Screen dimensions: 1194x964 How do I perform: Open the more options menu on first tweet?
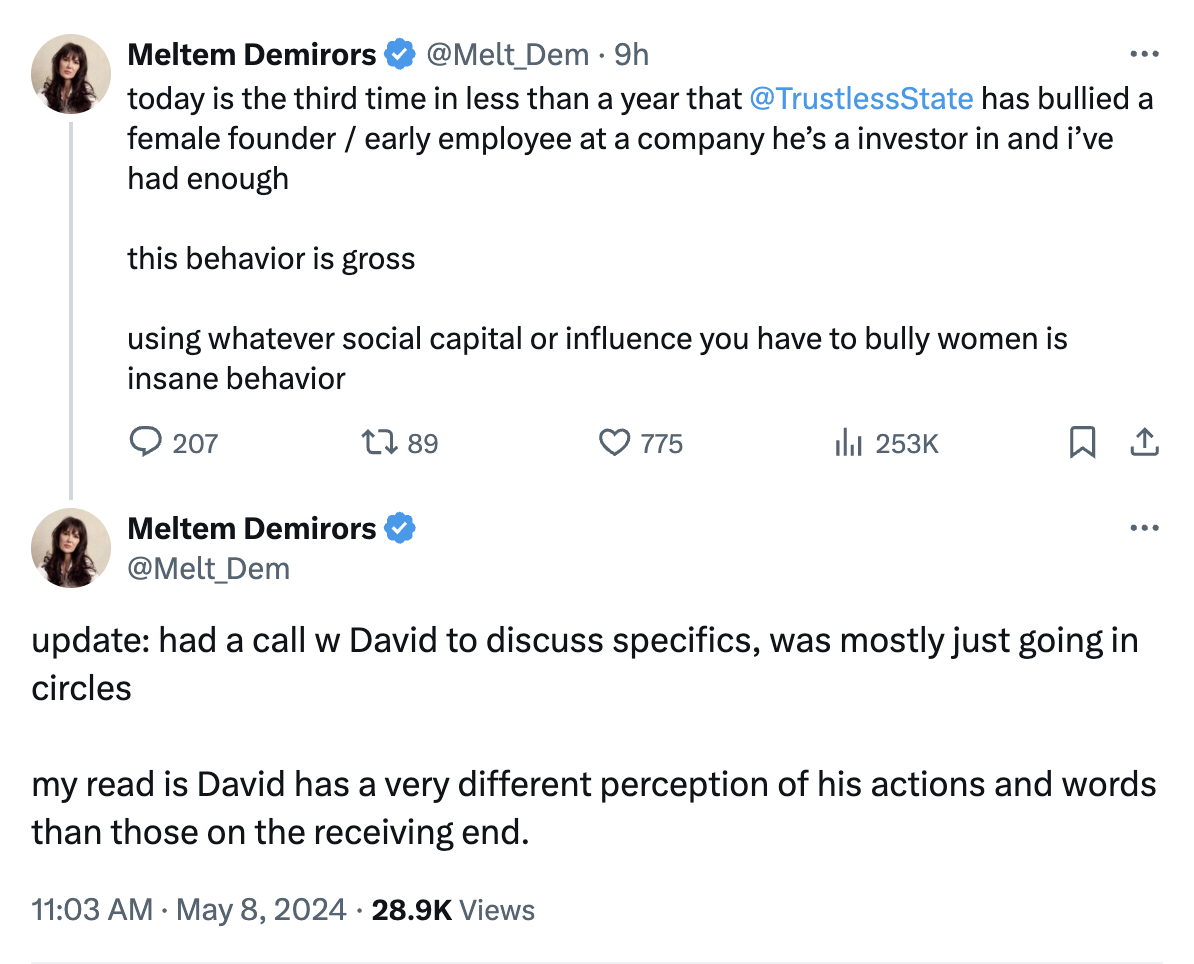click(1144, 54)
